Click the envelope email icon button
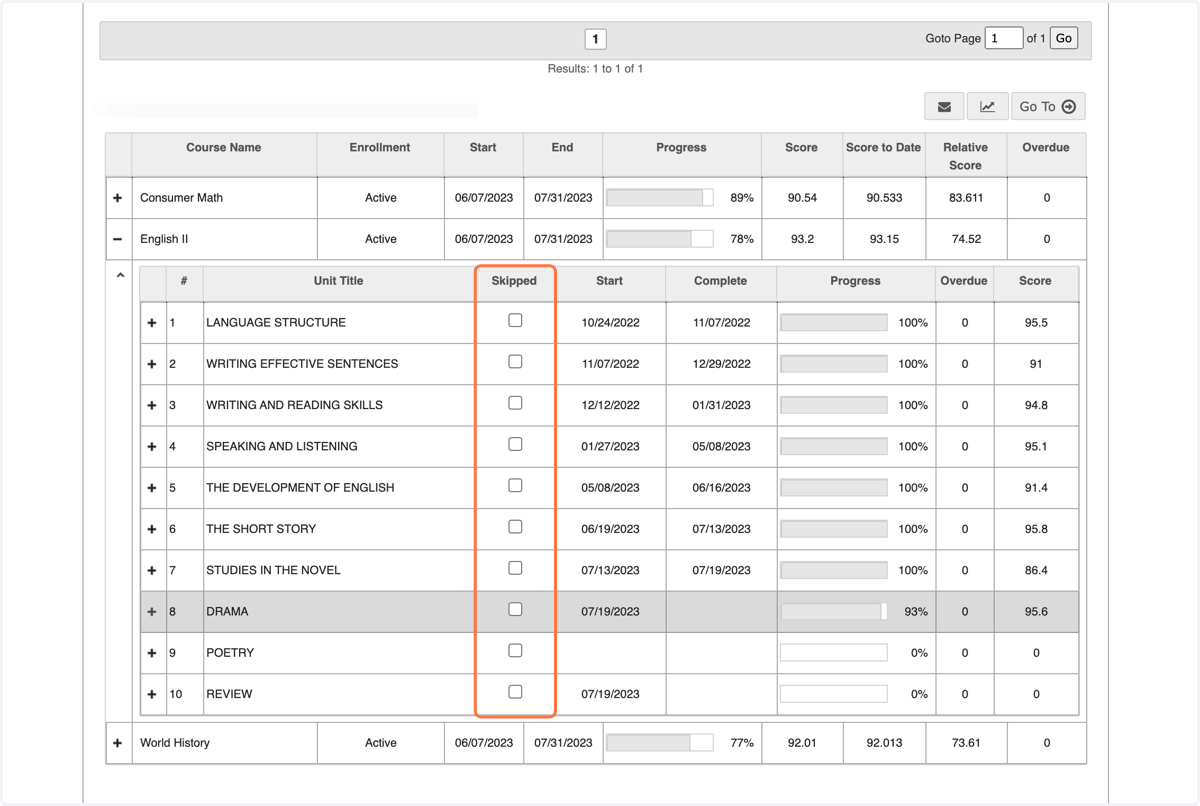1200x806 pixels. (x=944, y=106)
